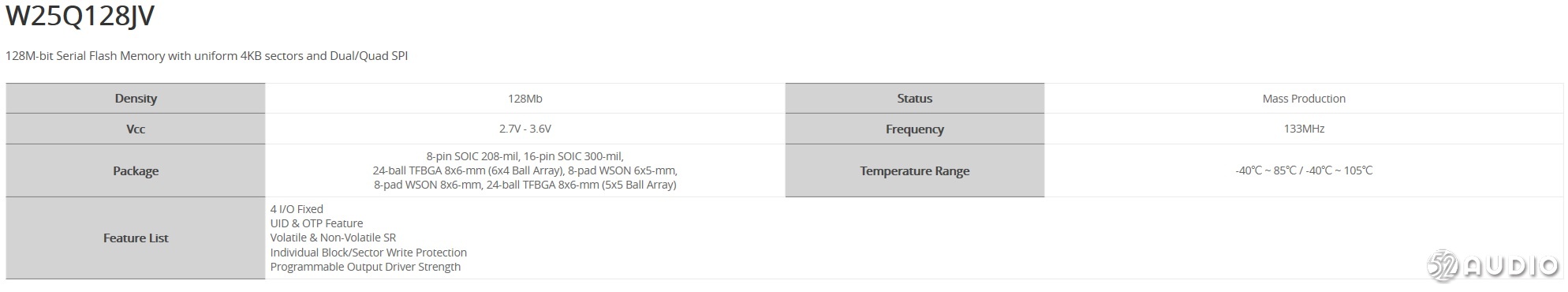Image resolution: width=1568 pixels, height=292 pixels.
Task: Click the 24-ball TFBGA 6x4 Ball Array line
Action: coord(469,170)
